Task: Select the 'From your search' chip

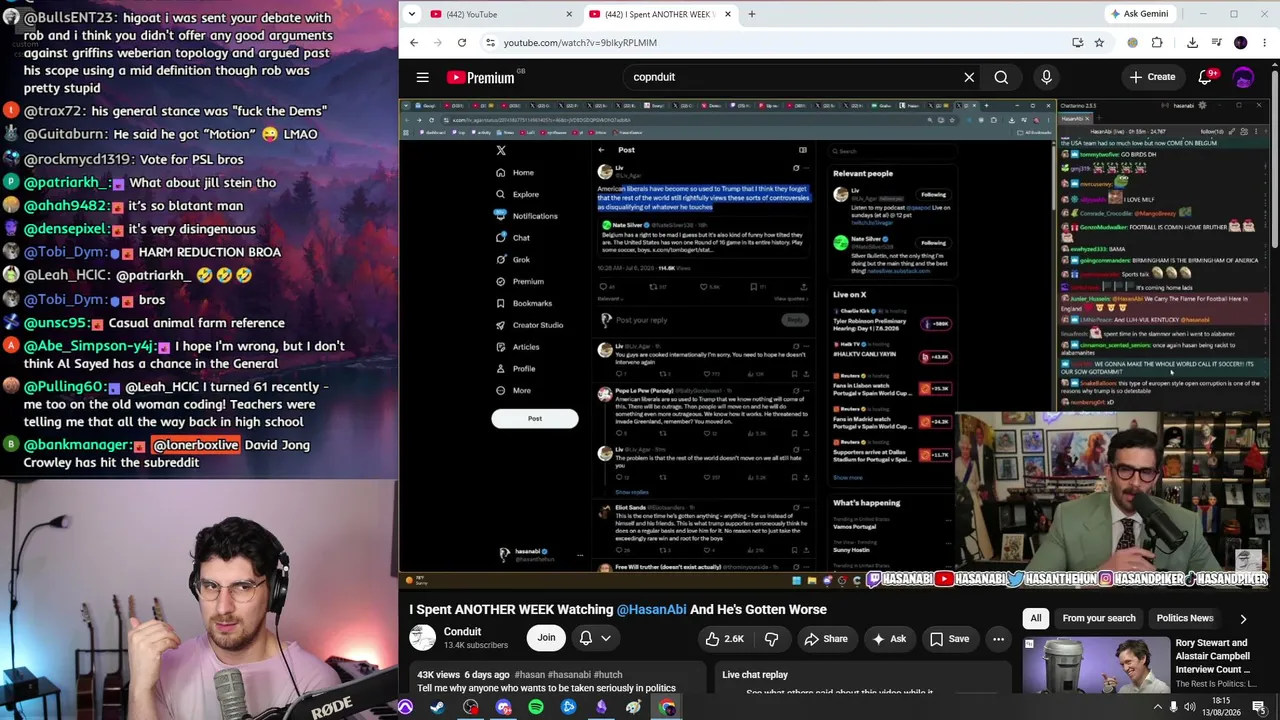Action: pos(1099,618)
